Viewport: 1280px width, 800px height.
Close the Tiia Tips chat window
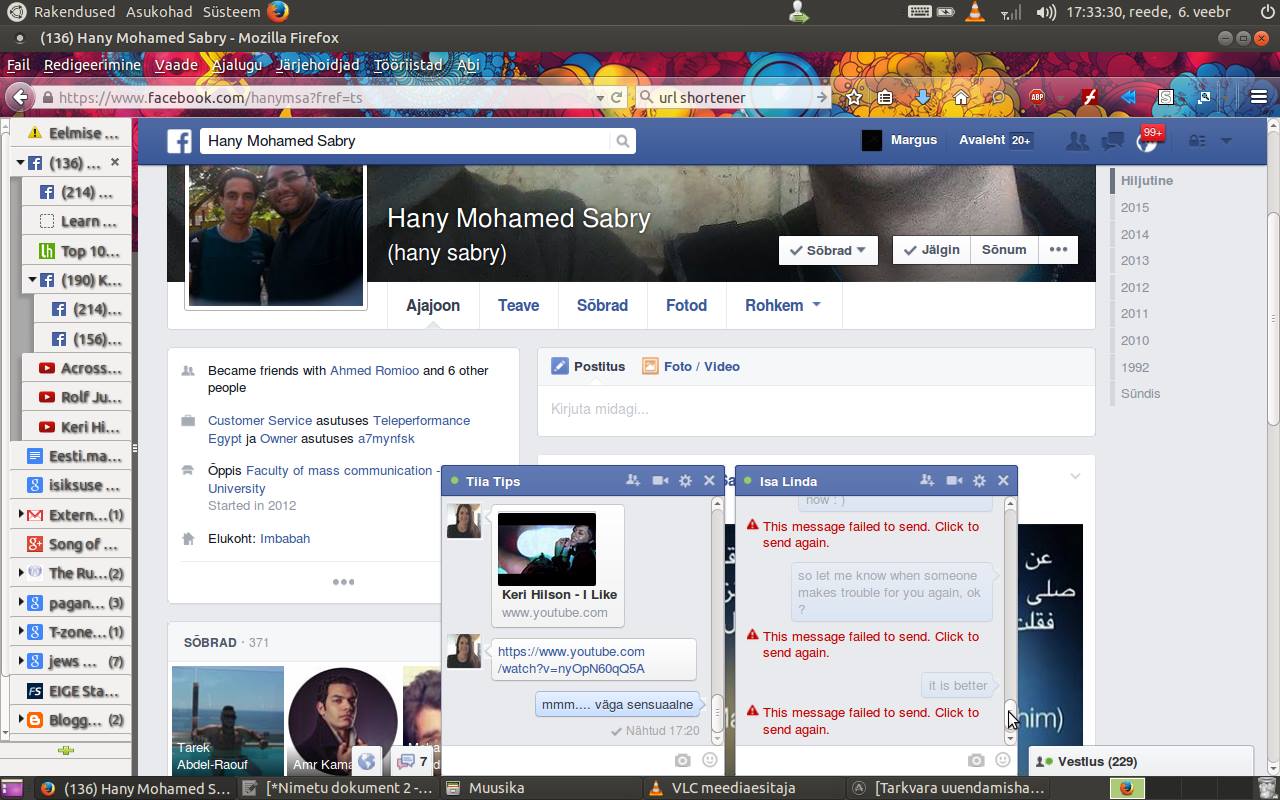pyautogui.click(x=709, y=481)
